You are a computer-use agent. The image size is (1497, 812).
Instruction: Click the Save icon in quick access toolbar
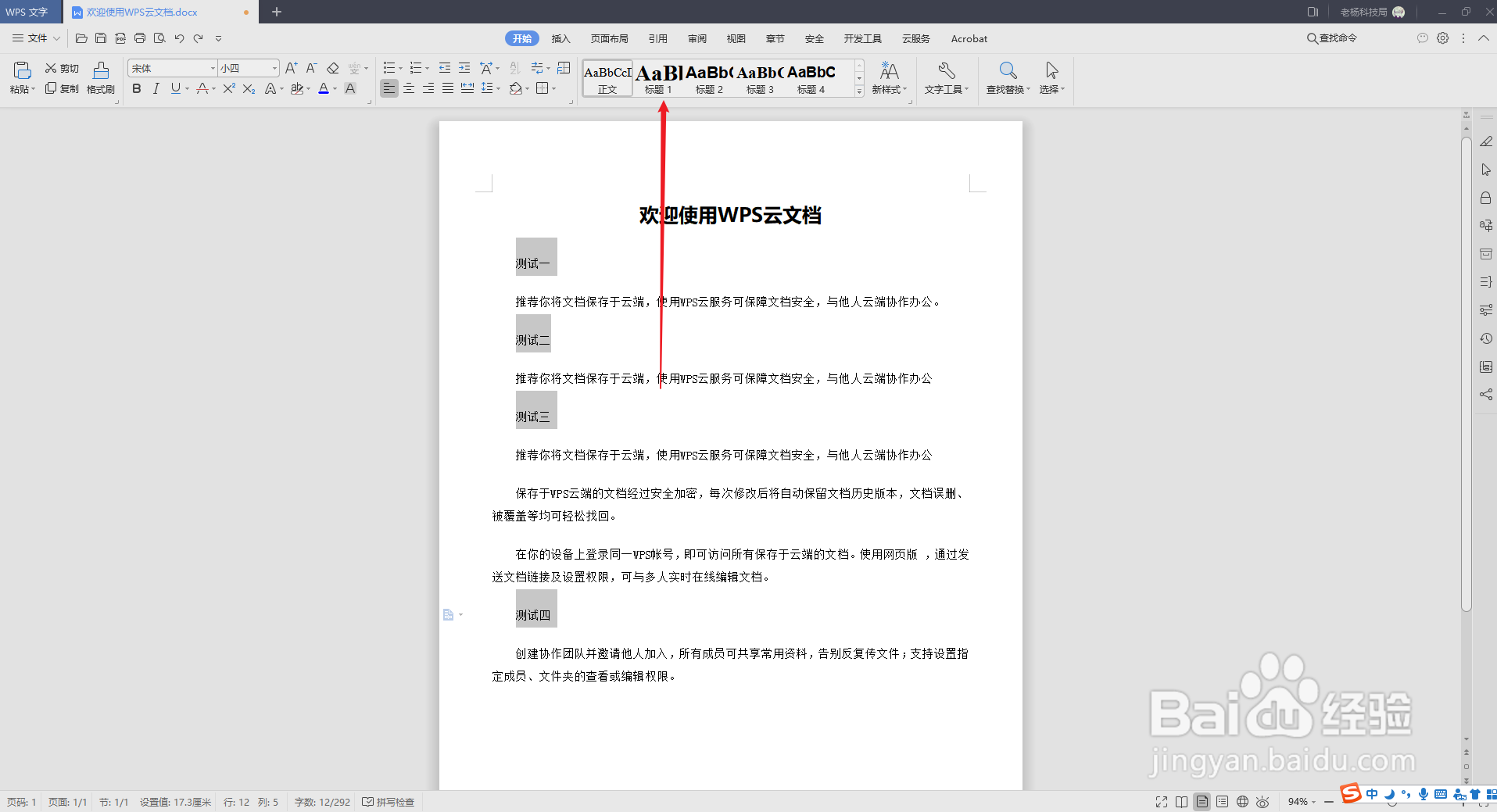coord(101,38)
